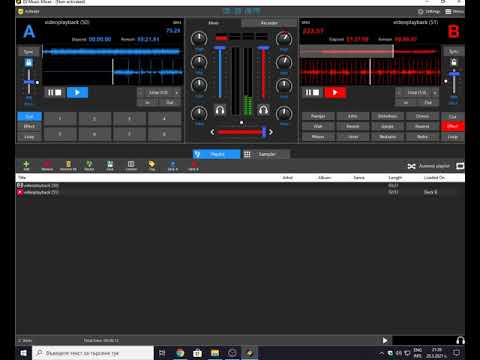Image resolution: width=480 pixels, height=360 pixels.
Task: Click the Activate button at top left
Action: click(29, 12)
